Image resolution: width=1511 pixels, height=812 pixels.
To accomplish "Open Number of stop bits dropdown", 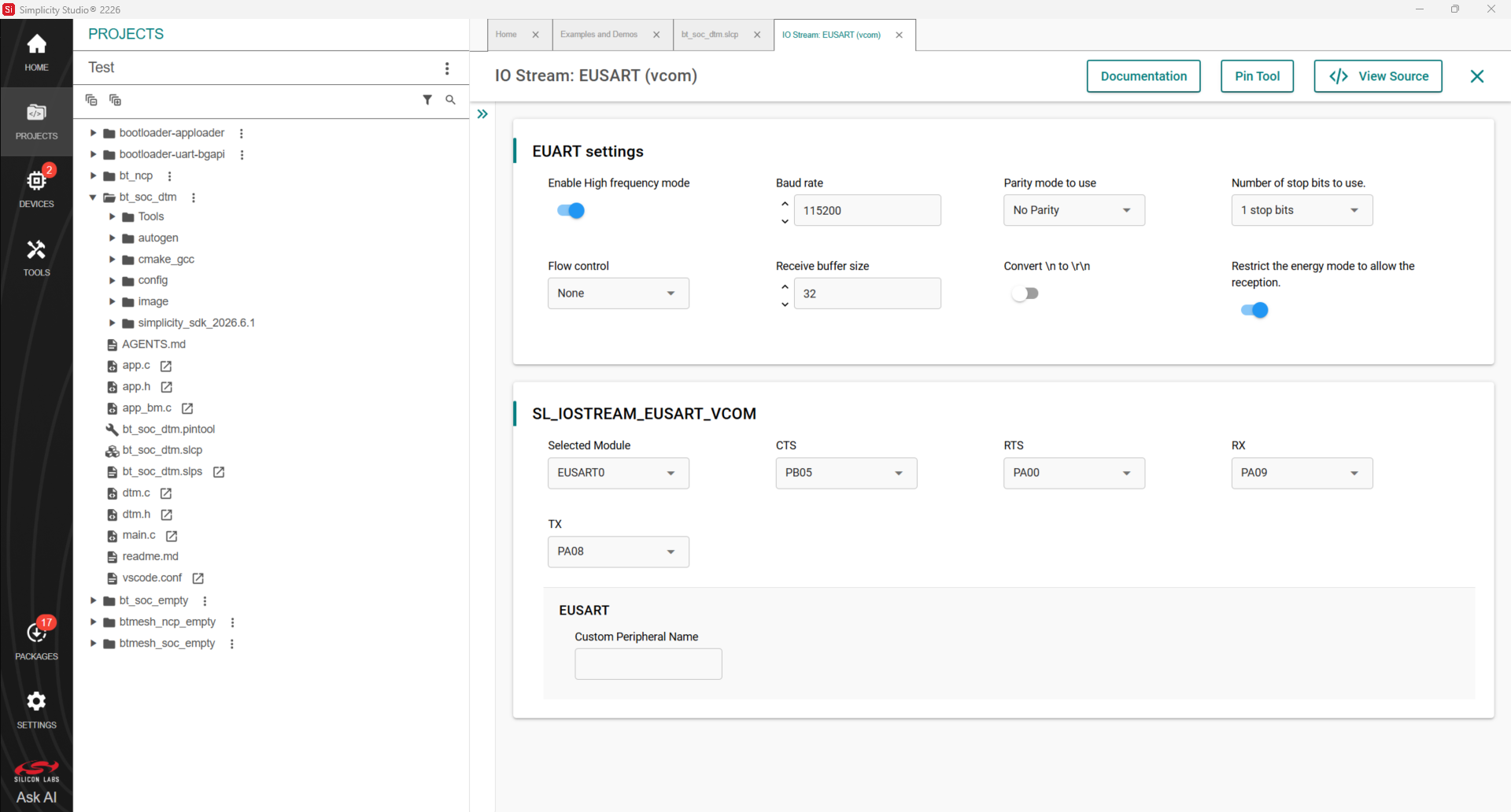I will [x=1302, y=210].
